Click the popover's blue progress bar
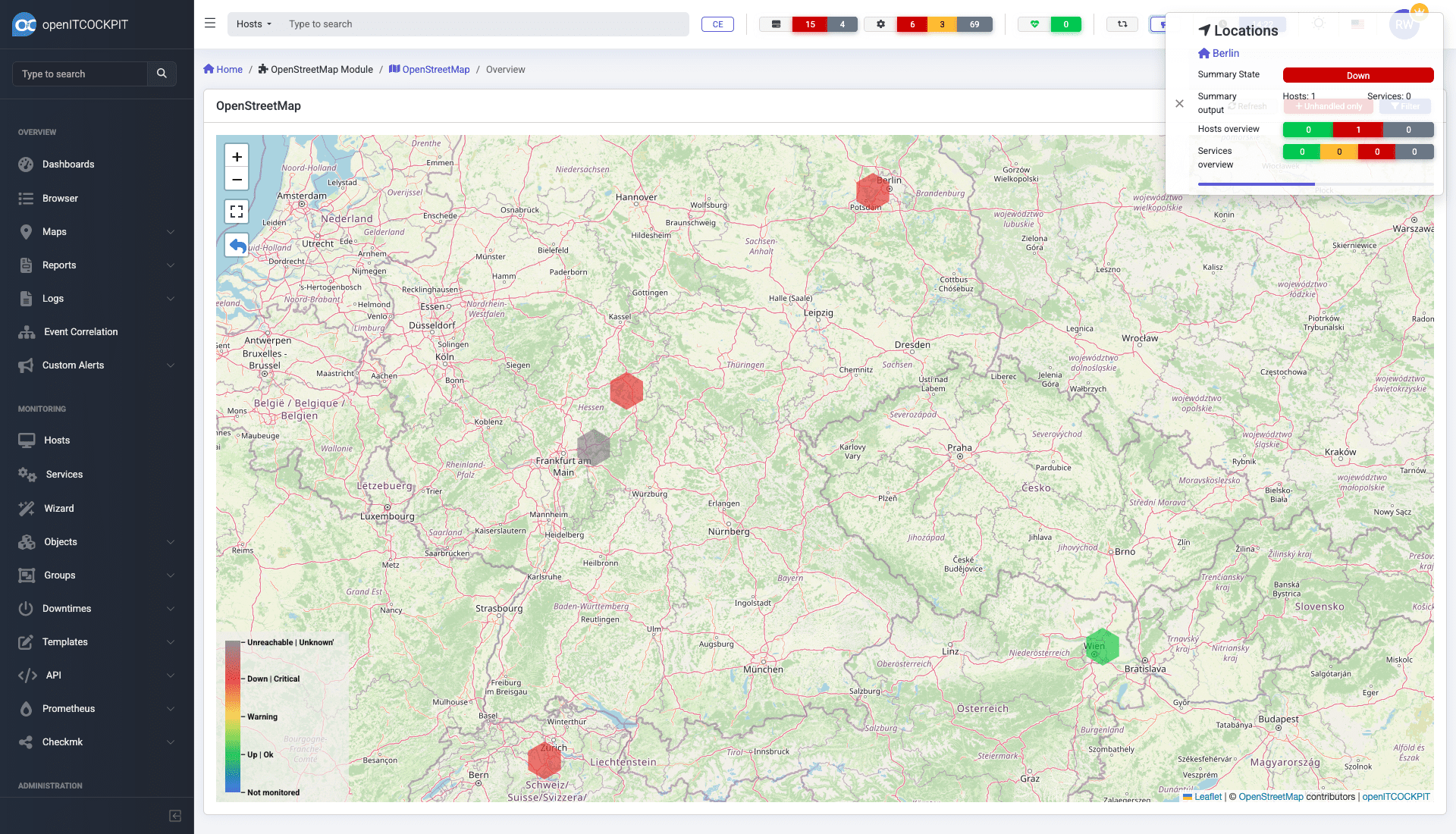 click(x=1256, y=184)
